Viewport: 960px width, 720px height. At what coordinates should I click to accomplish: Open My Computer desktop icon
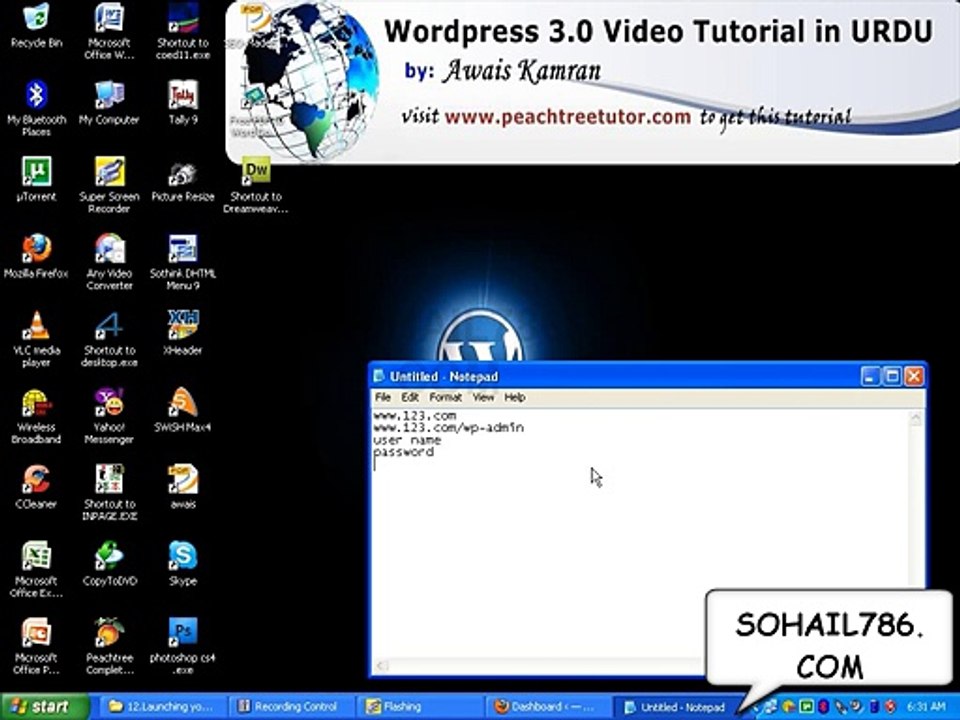click(109, 102)
